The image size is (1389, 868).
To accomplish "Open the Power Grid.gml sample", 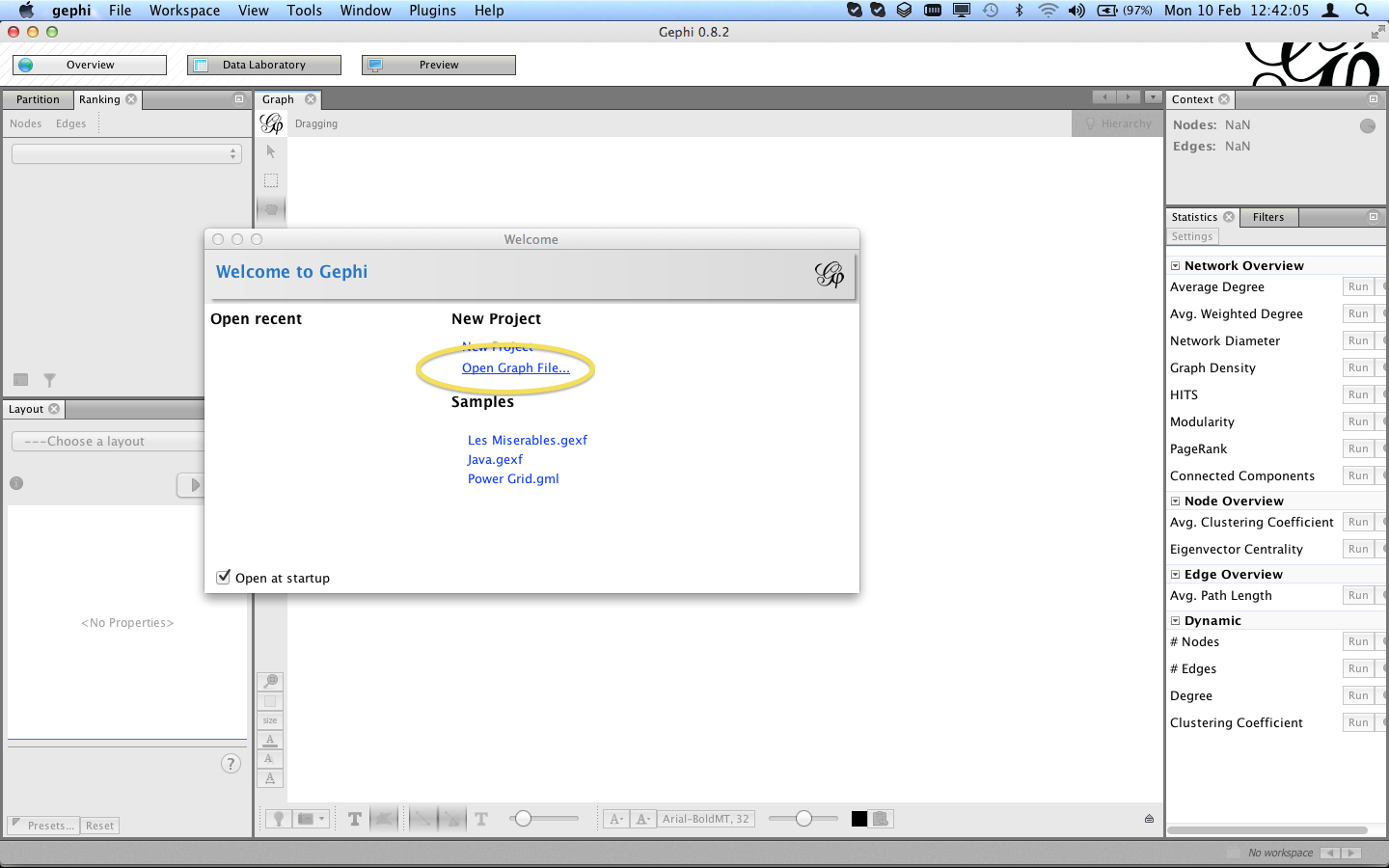I will 513,478.
